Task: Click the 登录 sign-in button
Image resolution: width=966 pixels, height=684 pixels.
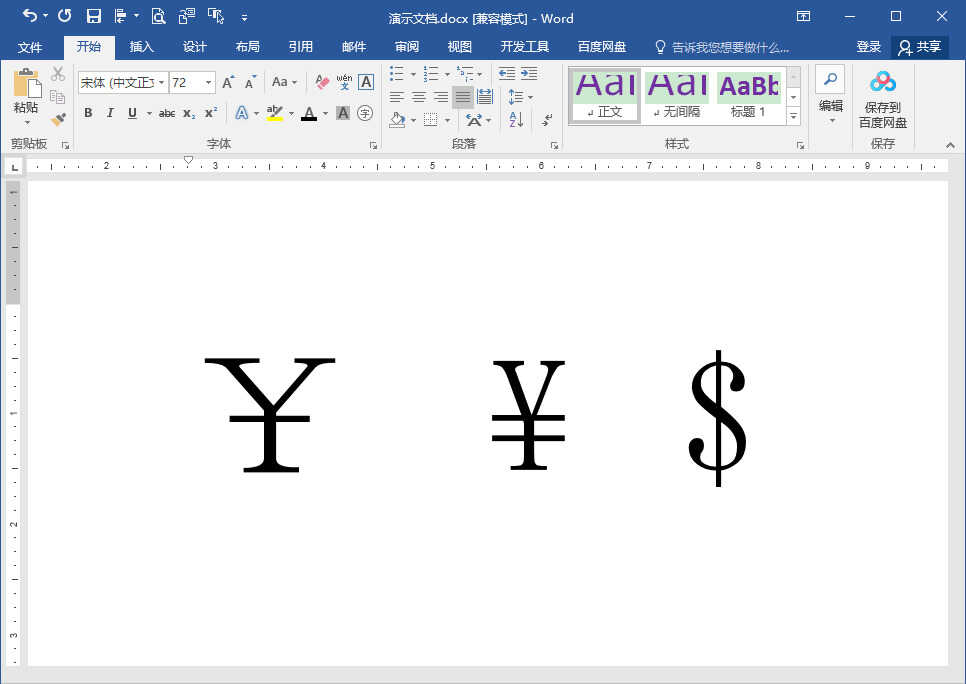Action: click(869, 47)
